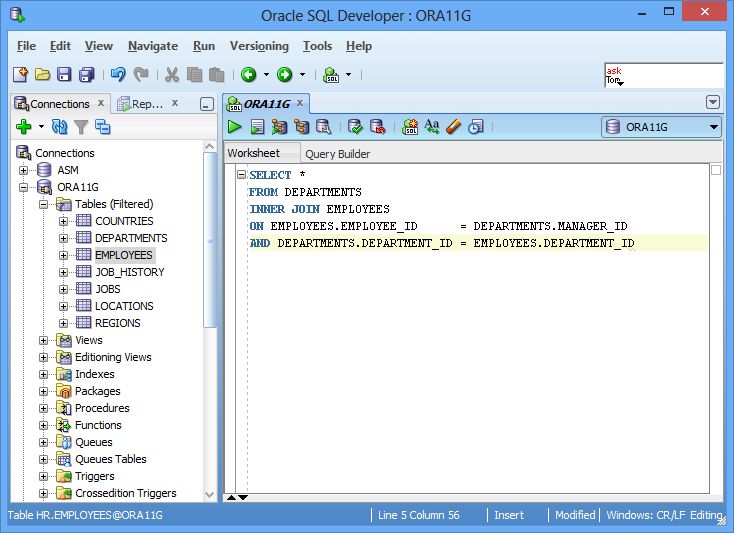This screenshot has width=734, height=533.
Task: Collapse the Tables (Filtered) node
Action: 44,204
